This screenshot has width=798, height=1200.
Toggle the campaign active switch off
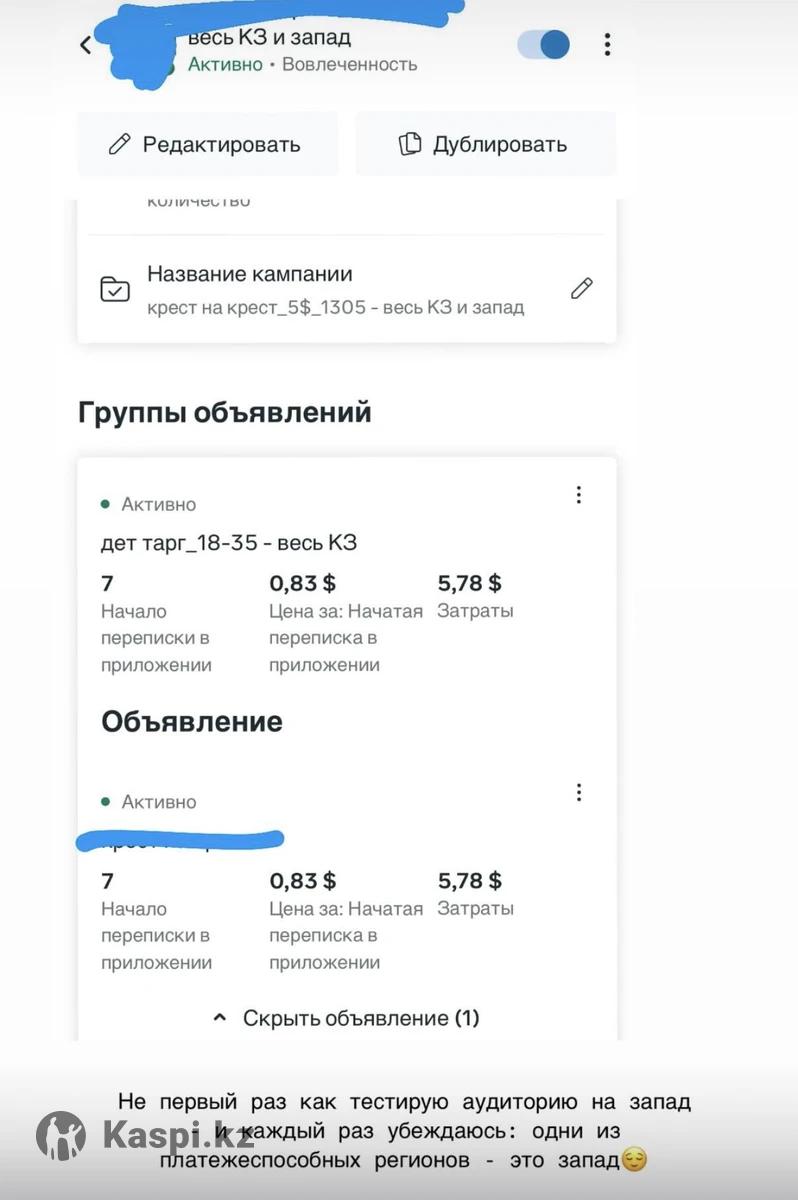click(x=544, y=44)
